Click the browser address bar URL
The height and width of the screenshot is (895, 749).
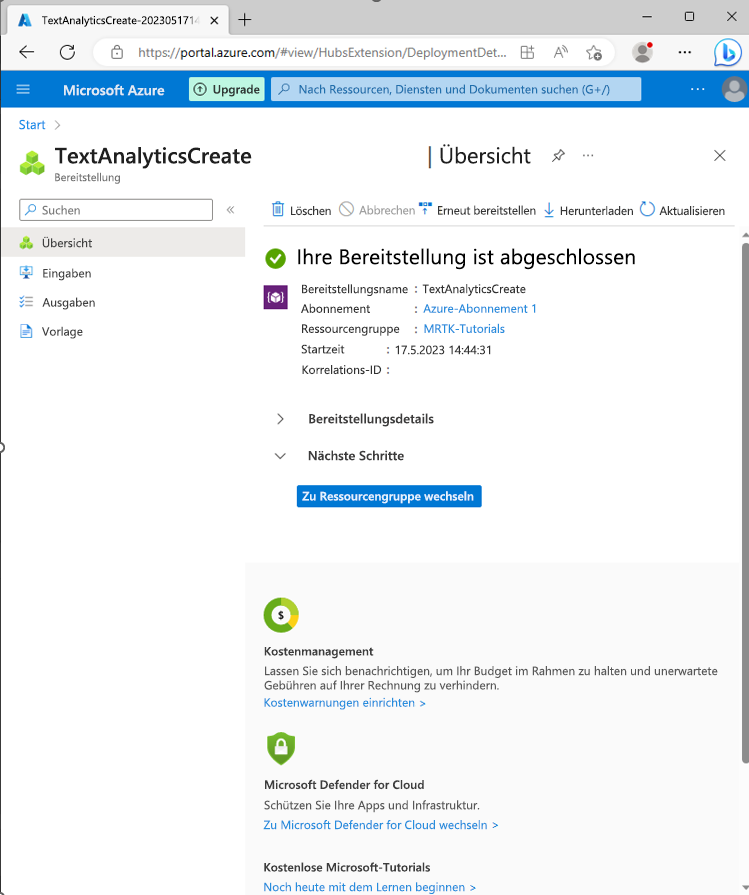[322, 53]
